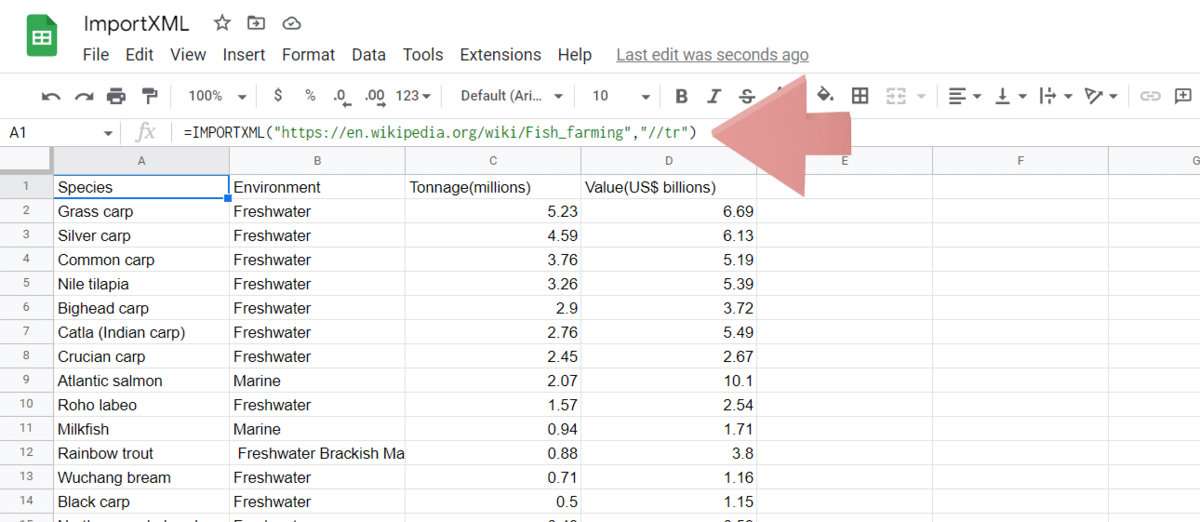The height and width of the screenshot is (522, 1200).
Task: Open the 100% zoom dropdown
Action: click(217, 96)
